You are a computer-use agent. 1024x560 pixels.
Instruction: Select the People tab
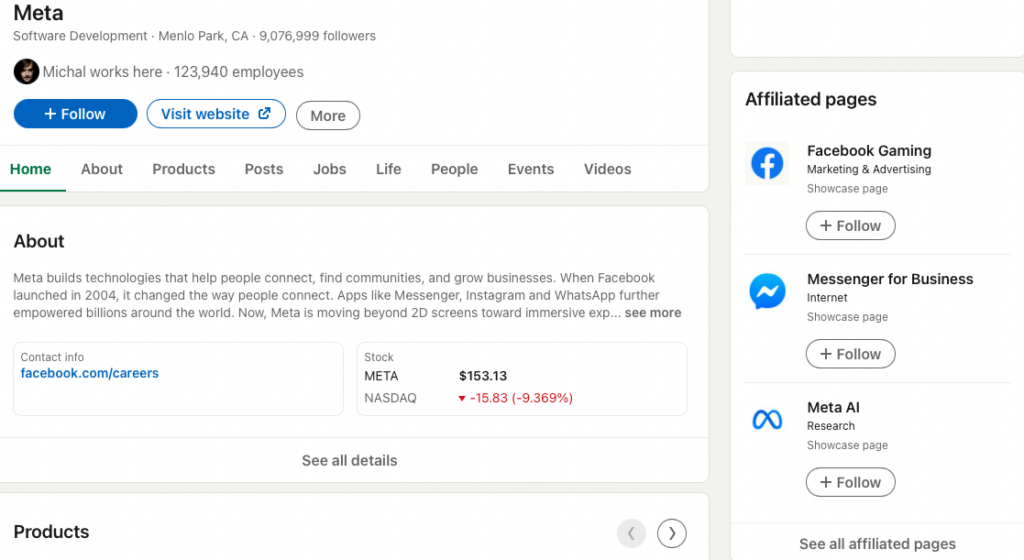[x=454, y=169]
